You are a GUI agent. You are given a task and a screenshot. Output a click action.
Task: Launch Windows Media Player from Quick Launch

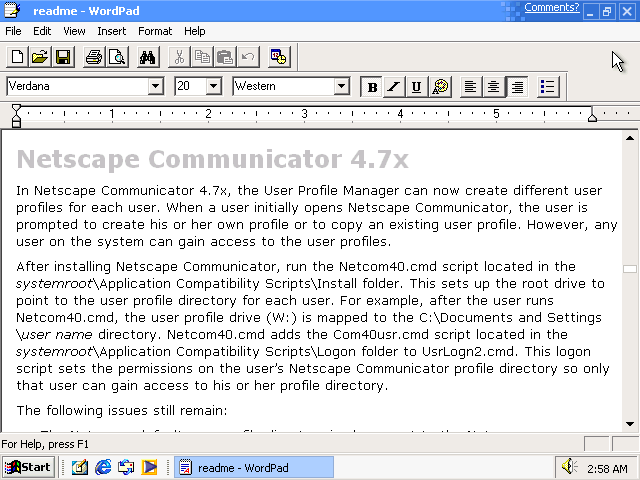click(x=149, y=467)
